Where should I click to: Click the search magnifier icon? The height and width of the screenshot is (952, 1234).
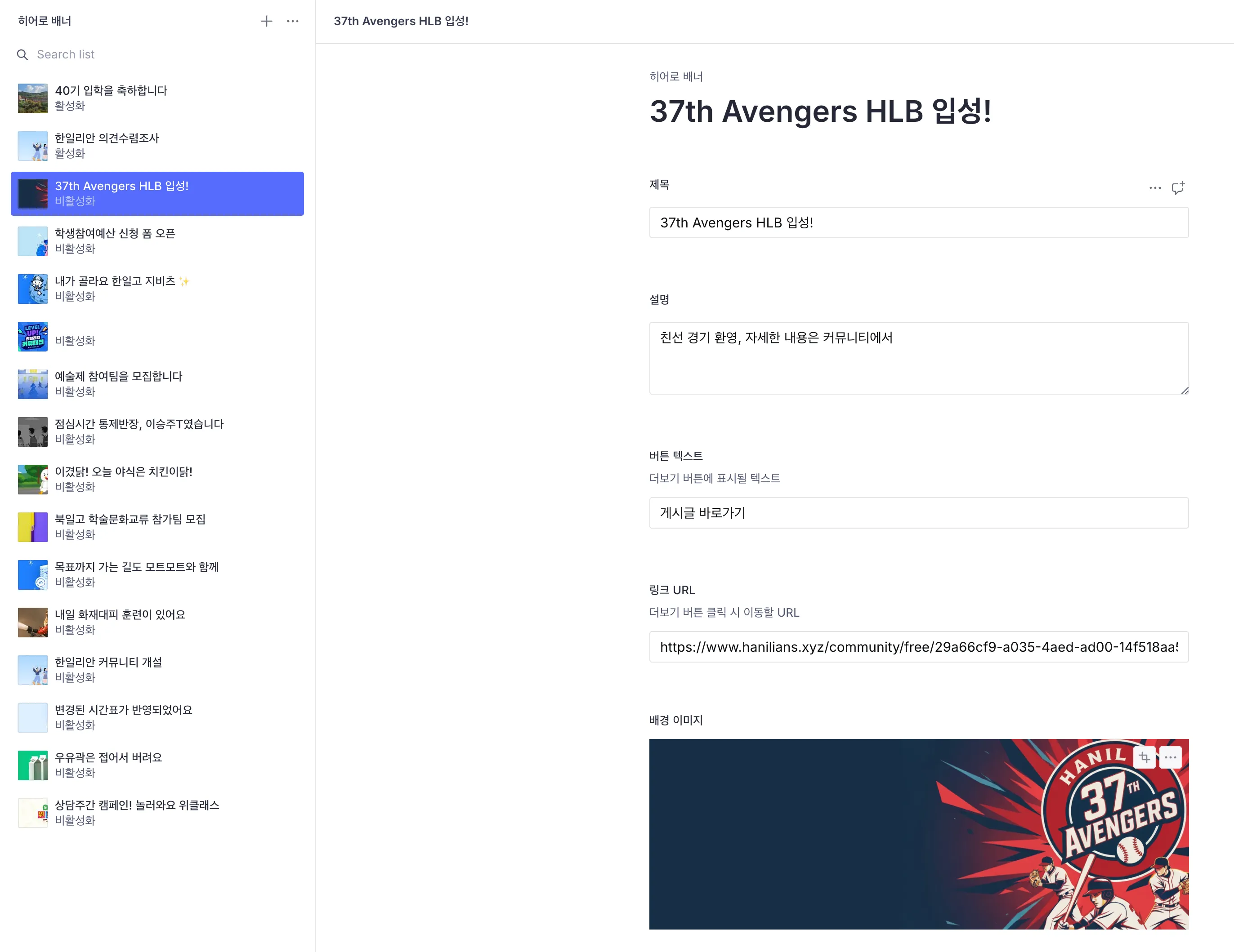22,55
